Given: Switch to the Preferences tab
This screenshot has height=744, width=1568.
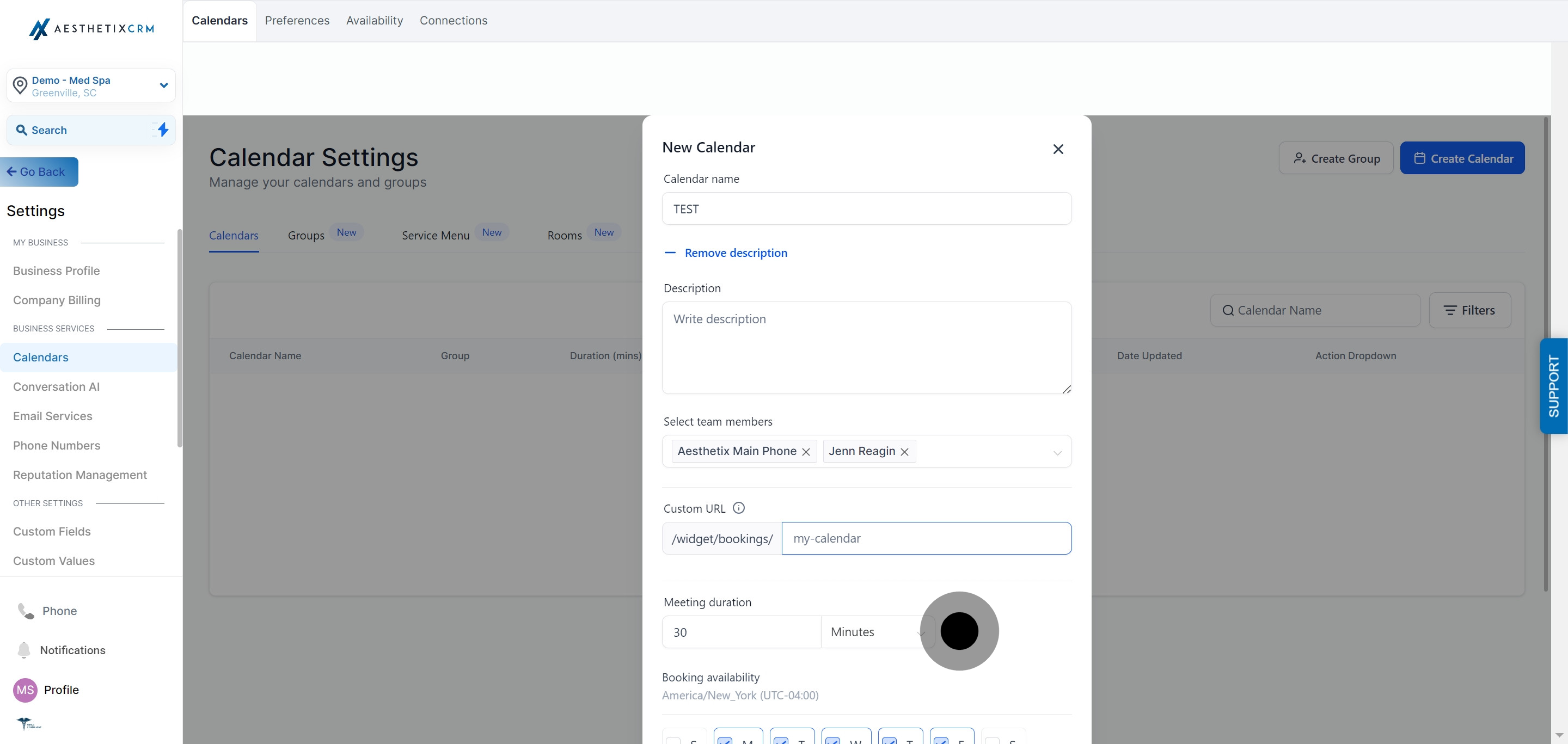Looking at the screenshot, I should [x=297, y=21].
